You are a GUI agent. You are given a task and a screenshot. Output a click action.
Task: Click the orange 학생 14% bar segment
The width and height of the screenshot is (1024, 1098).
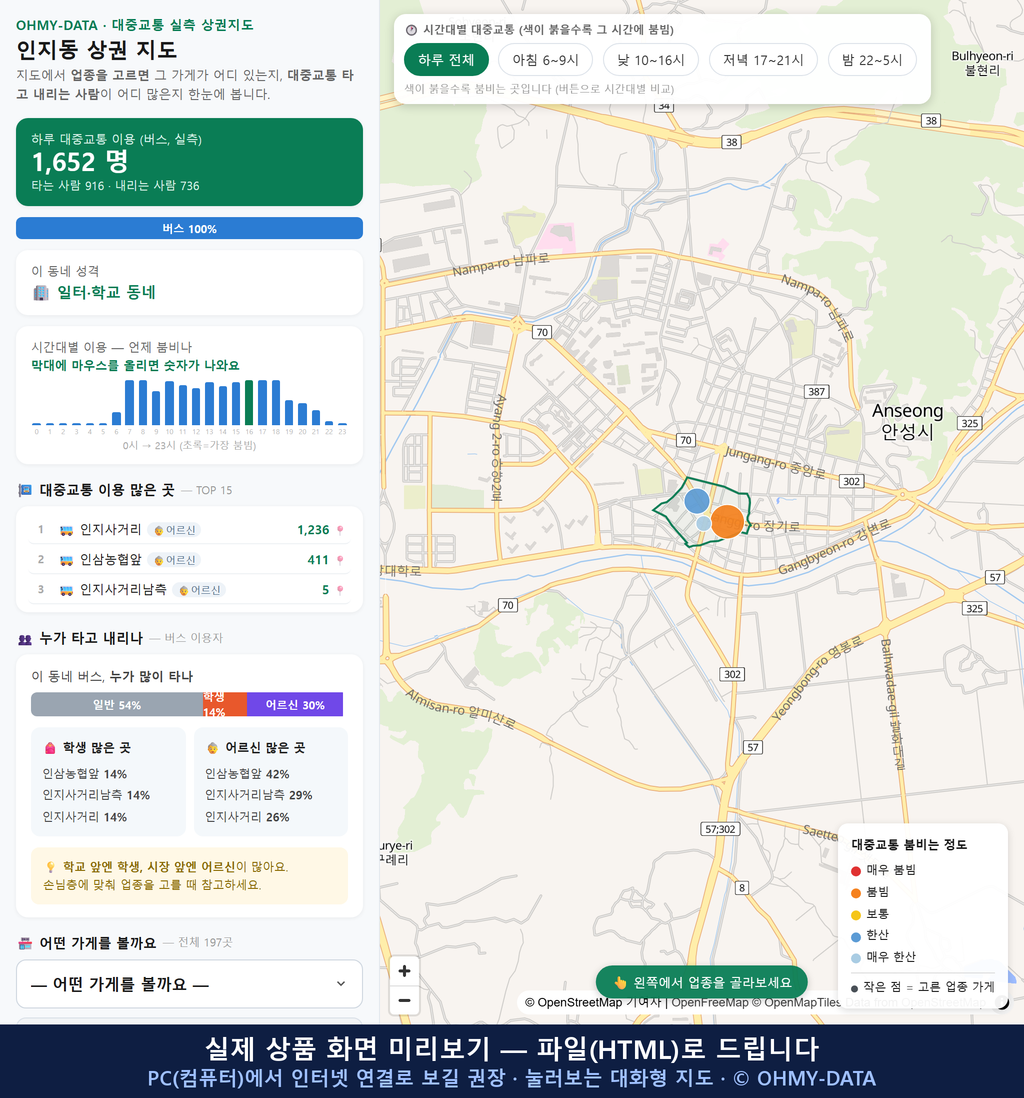225,704
